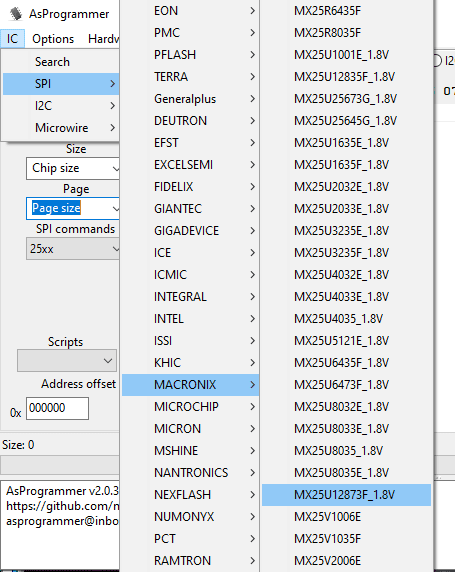The height and width of the screenshot is (572, 455).
Task: Choose chip MX25U1635E_1.8V
Action: (346, 143)
